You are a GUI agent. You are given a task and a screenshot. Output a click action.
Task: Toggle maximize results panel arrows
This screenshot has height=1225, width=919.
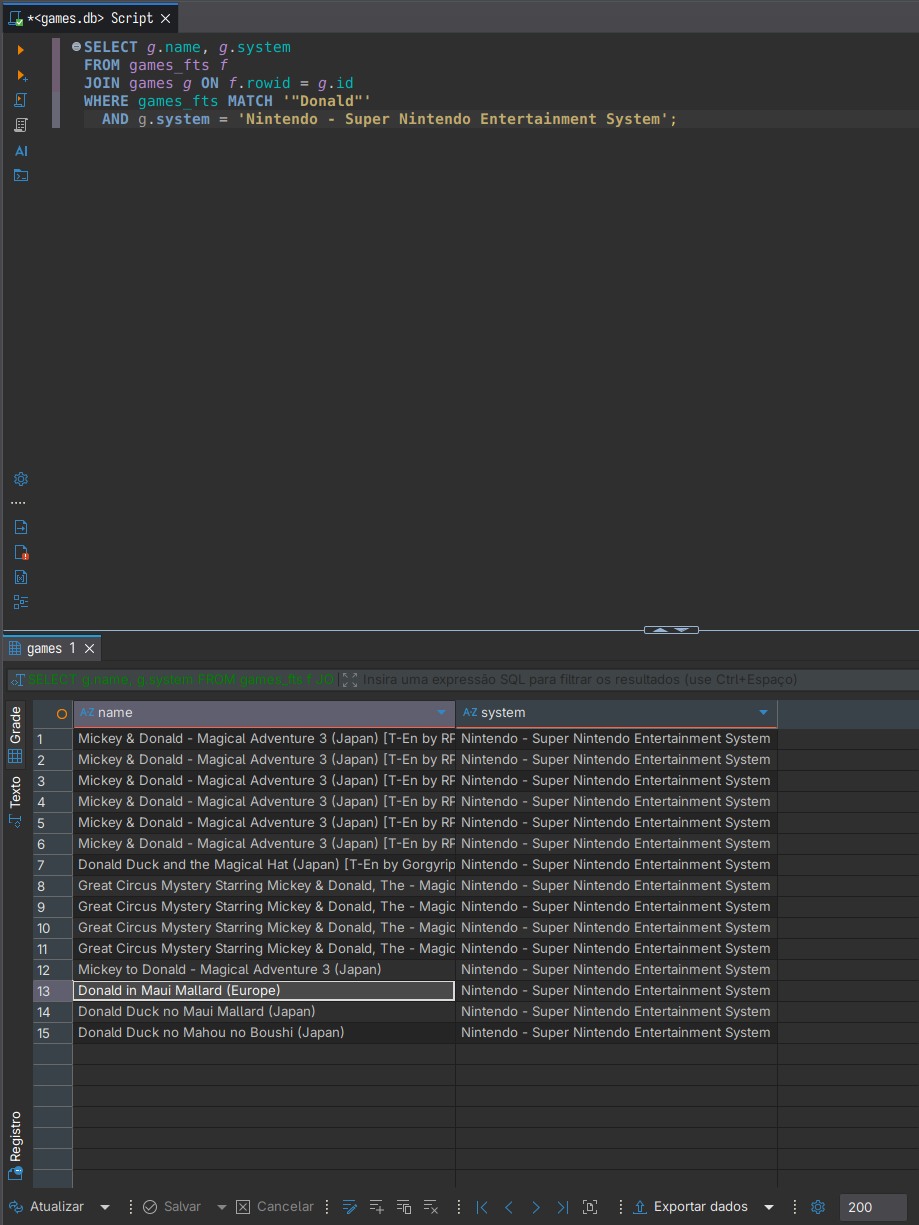(671, 630)
